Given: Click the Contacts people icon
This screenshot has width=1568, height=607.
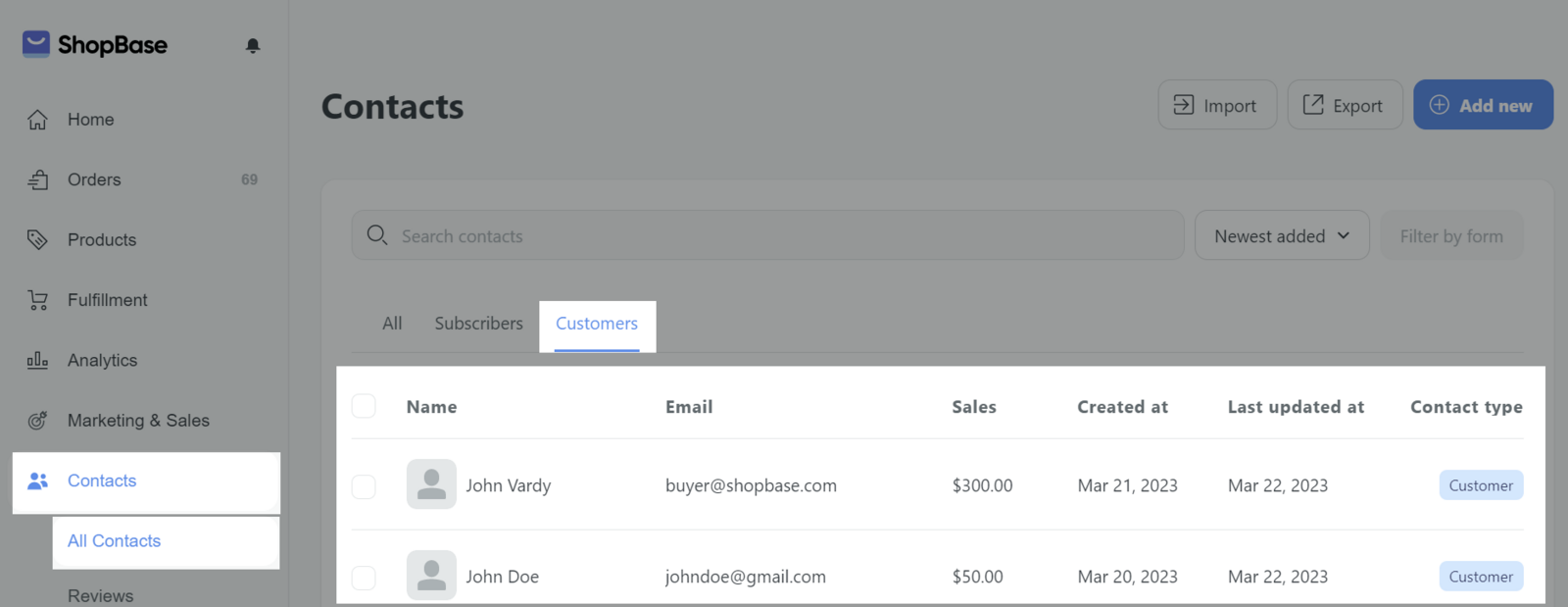Looking at the screenshot, I should [37, 481].
